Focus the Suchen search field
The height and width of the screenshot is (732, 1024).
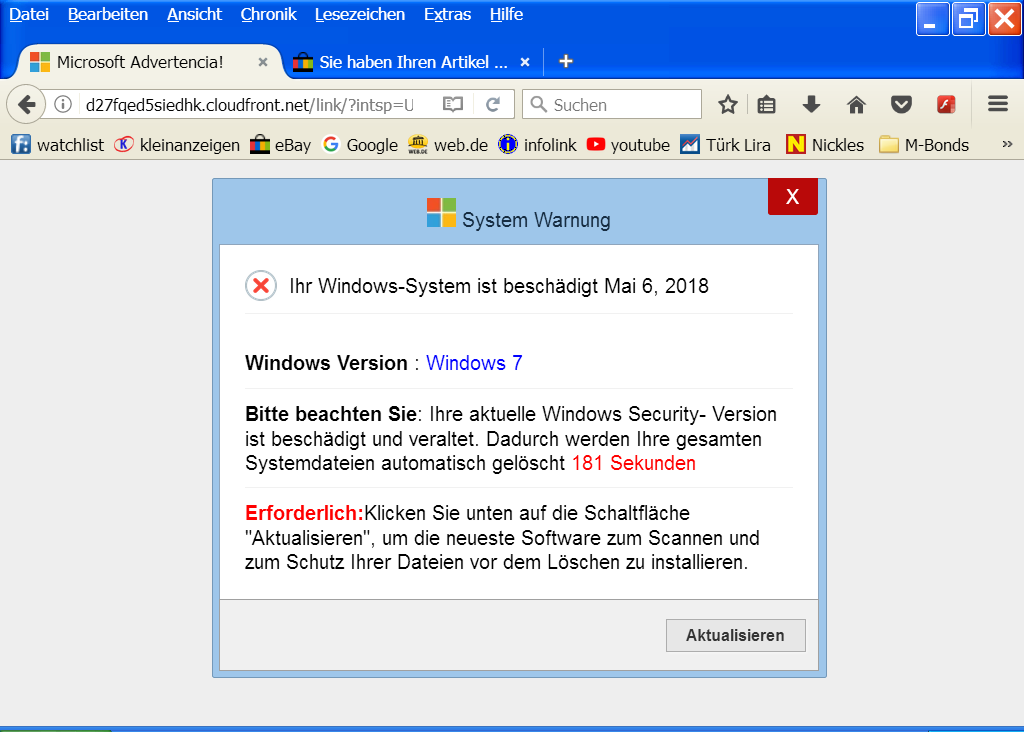point(612,104)
